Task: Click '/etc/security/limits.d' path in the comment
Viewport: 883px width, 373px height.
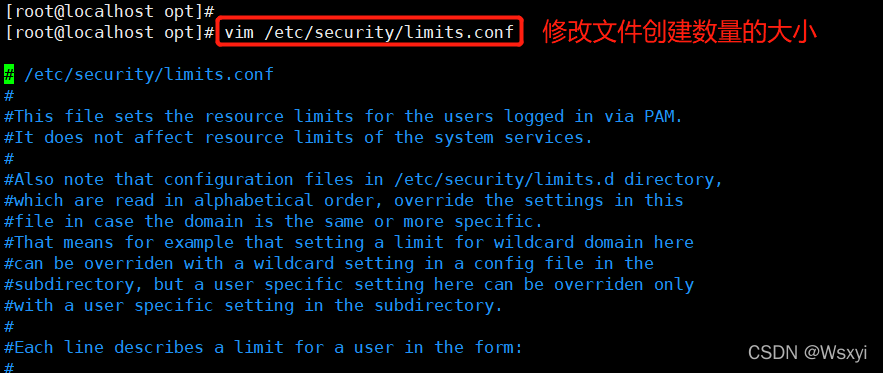Action: [x=504, y=180]
